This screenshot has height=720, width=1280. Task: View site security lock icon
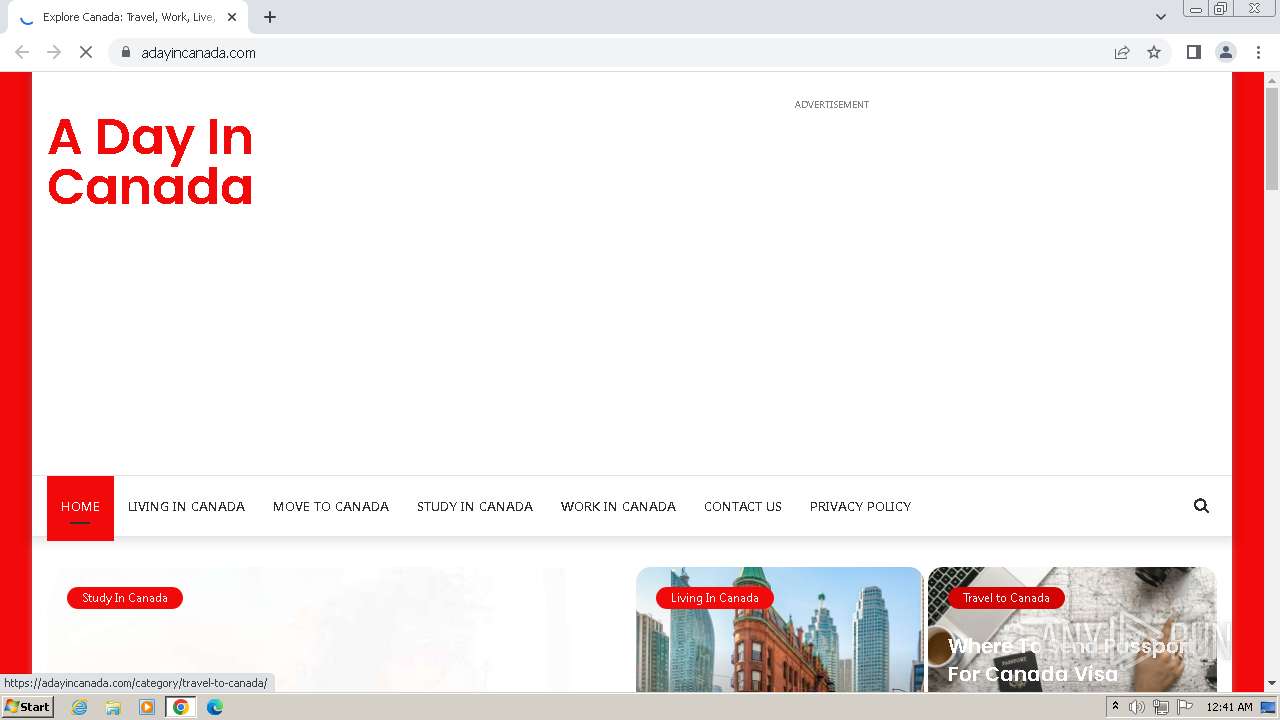[x=125, y=52]
